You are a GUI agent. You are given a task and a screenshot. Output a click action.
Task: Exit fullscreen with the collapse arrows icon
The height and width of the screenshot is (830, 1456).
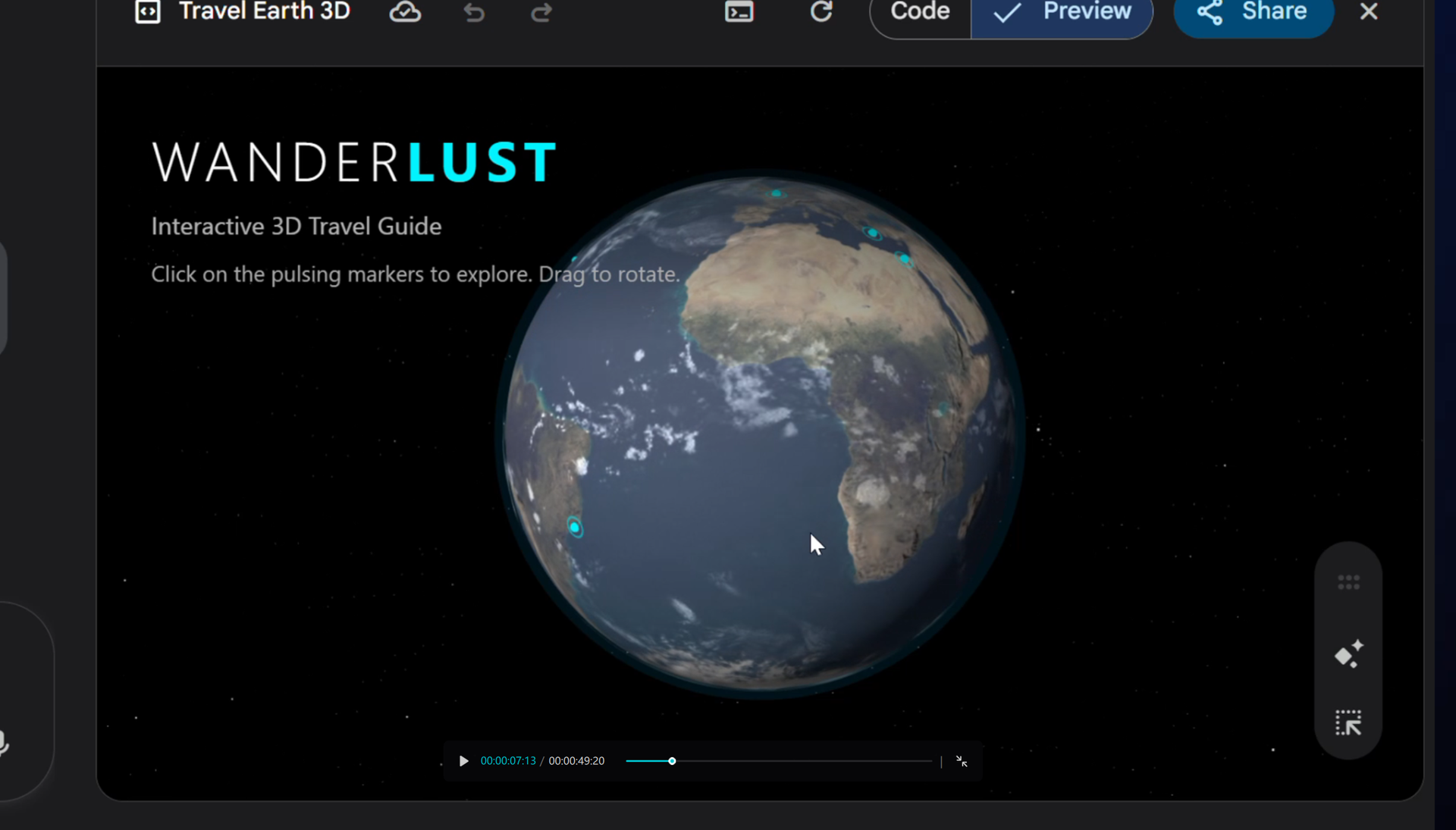pyautogui.click(x=962, y=761)
